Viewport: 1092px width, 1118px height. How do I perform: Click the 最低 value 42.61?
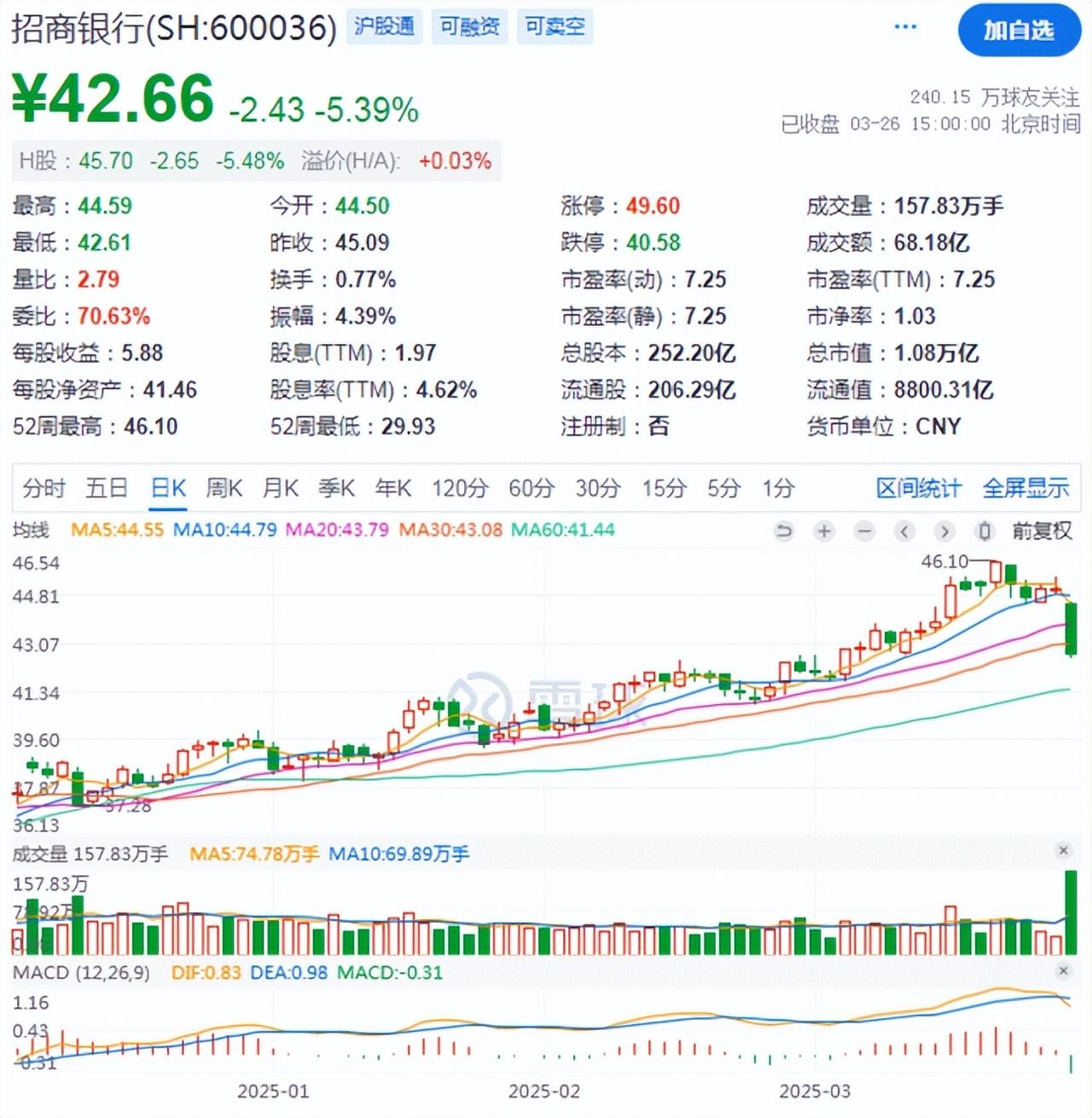[x=104, y=242]
